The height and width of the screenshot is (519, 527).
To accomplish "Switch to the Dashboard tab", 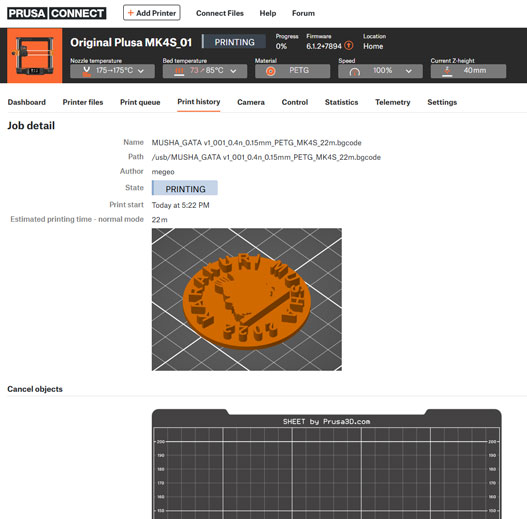I will click(27, 102).
